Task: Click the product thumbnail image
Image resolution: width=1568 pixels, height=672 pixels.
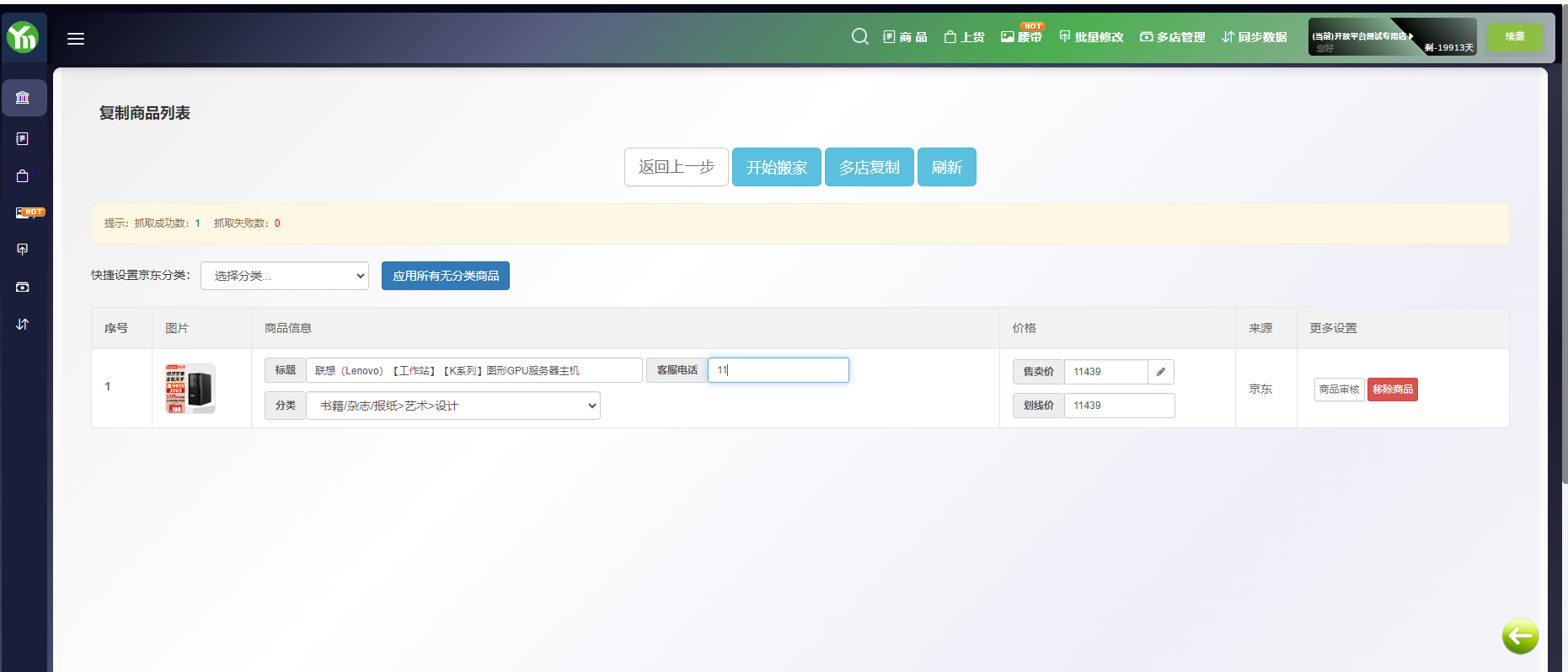Action: 190,389
